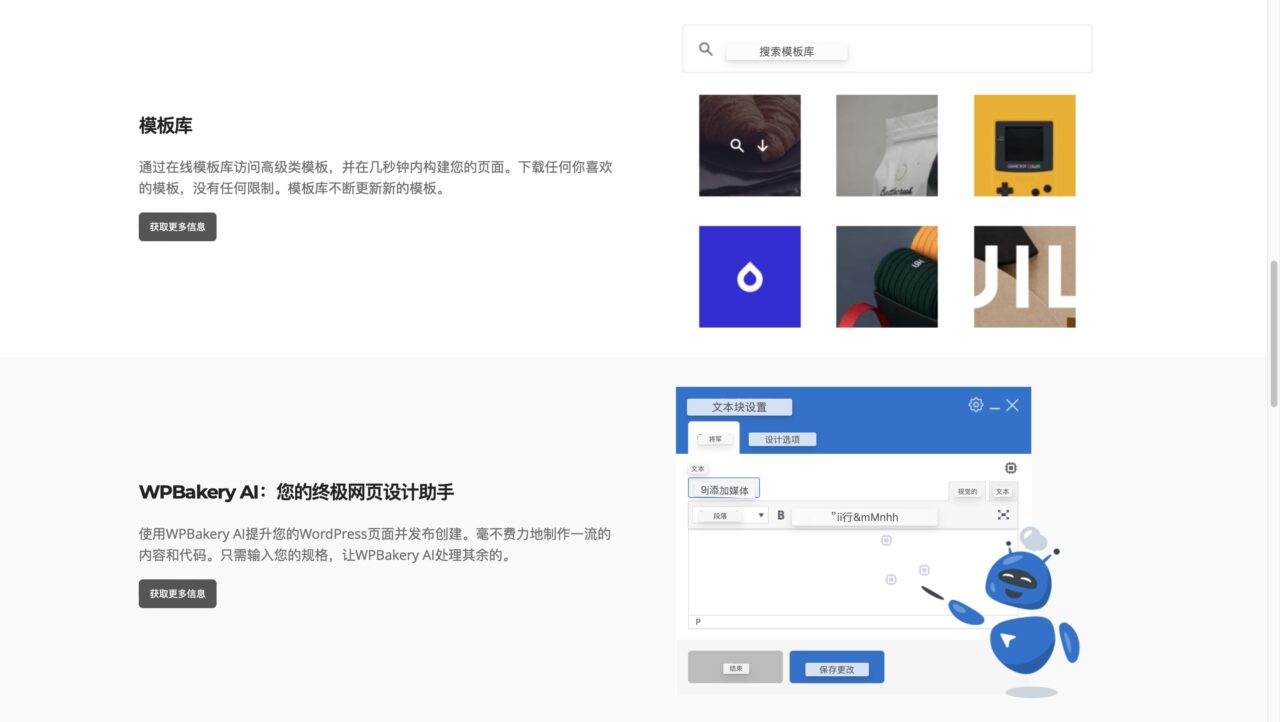The width and height of the screenshot is (1280, 722).
Task: Click the search template library field
Action: tap(887, 49)
